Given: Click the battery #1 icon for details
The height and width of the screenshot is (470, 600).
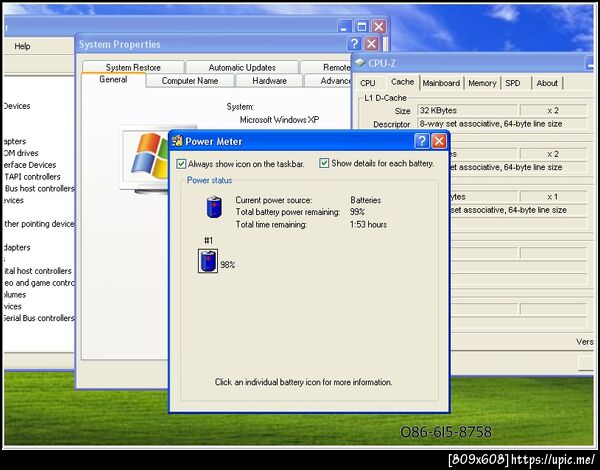Looking at the screenshot, I should click(x=208, y=261).
